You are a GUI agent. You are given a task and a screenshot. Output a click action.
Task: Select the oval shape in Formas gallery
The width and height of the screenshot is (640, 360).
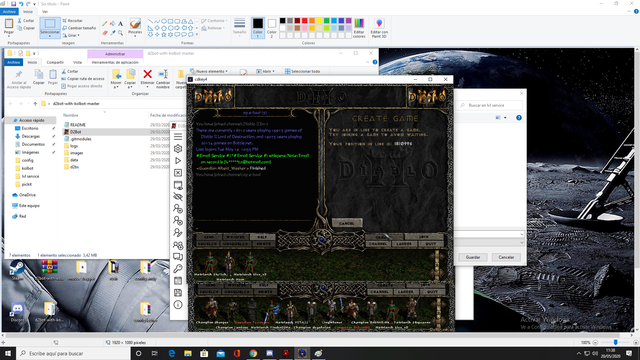(164, 21)
